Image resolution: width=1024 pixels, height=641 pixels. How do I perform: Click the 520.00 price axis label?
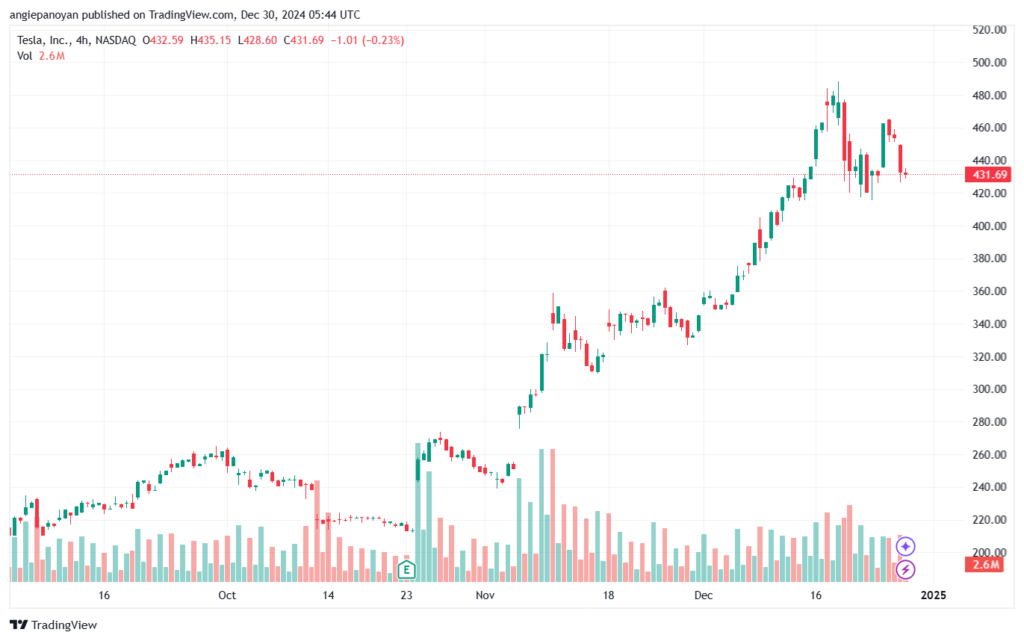click(x=989, y=29)
